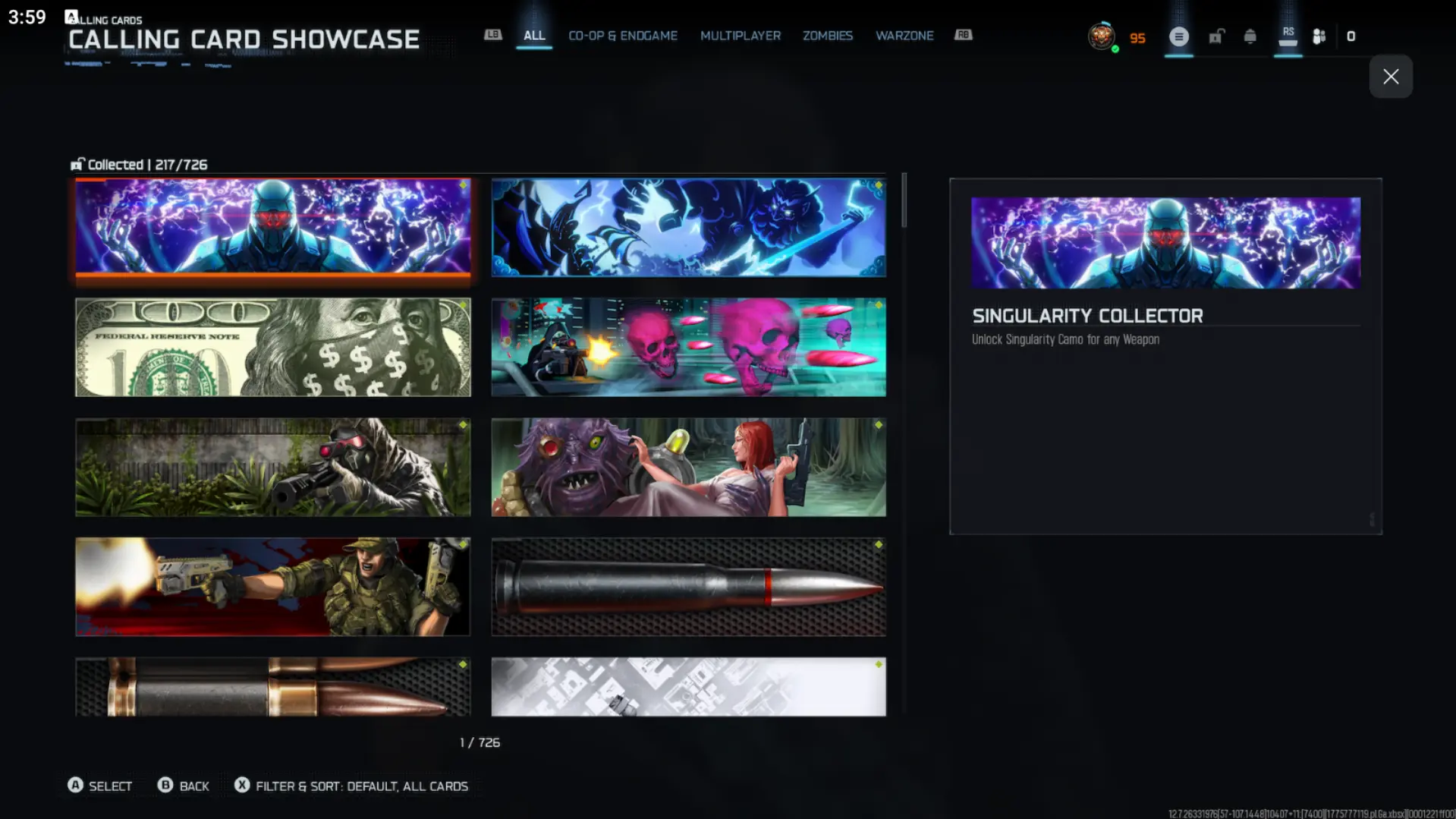Viewport: 1456px width, 819px height.
Task: Select the hundred dollar bill calling card
Action: 273,347
